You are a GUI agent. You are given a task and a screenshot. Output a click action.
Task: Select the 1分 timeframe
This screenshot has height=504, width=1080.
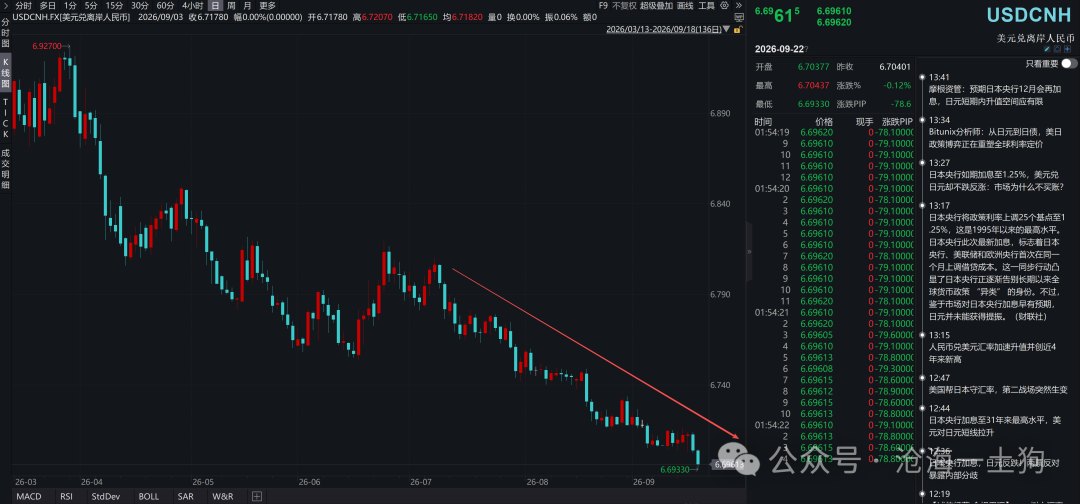coord(70,5)
